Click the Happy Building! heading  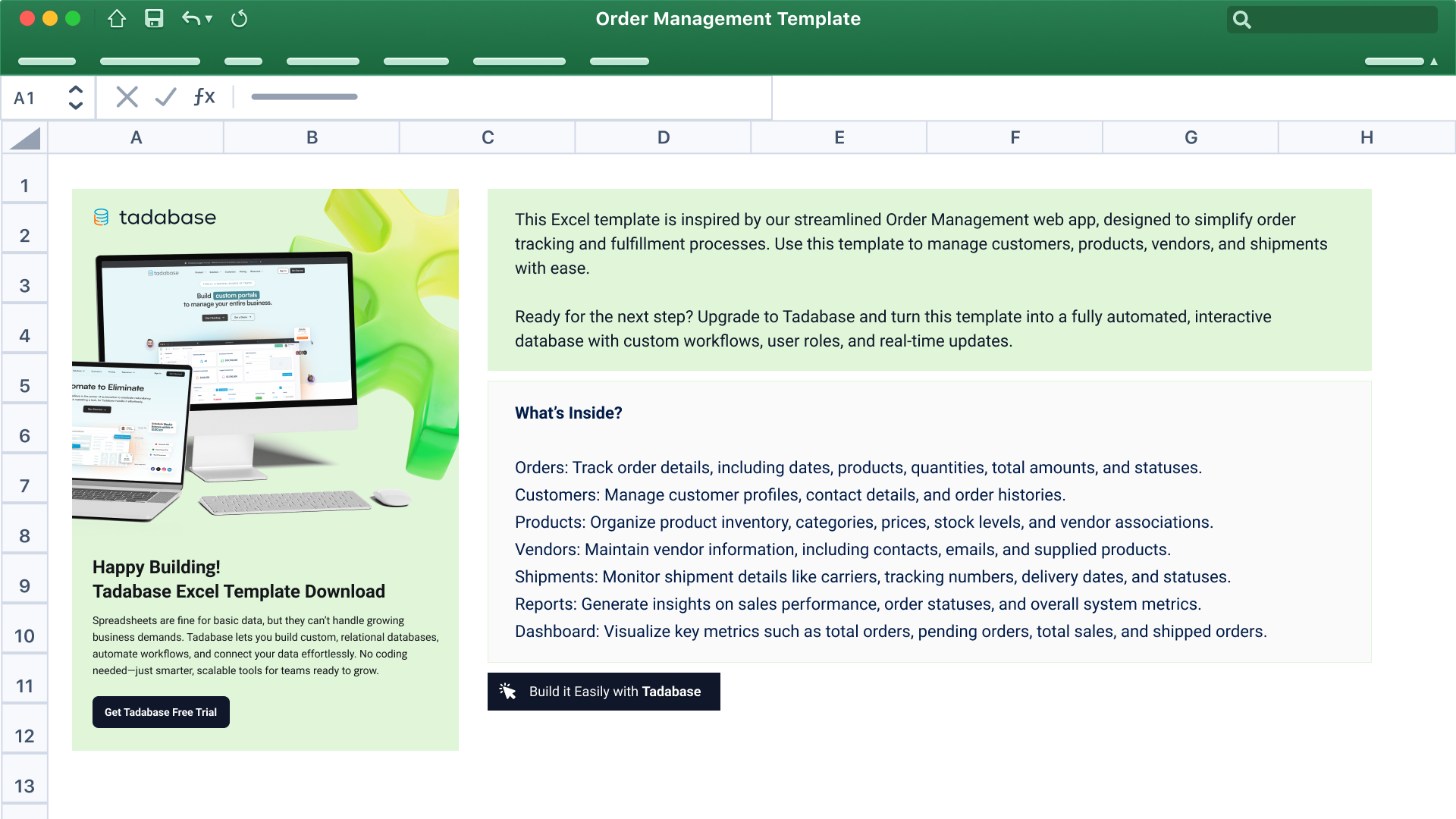156,567
